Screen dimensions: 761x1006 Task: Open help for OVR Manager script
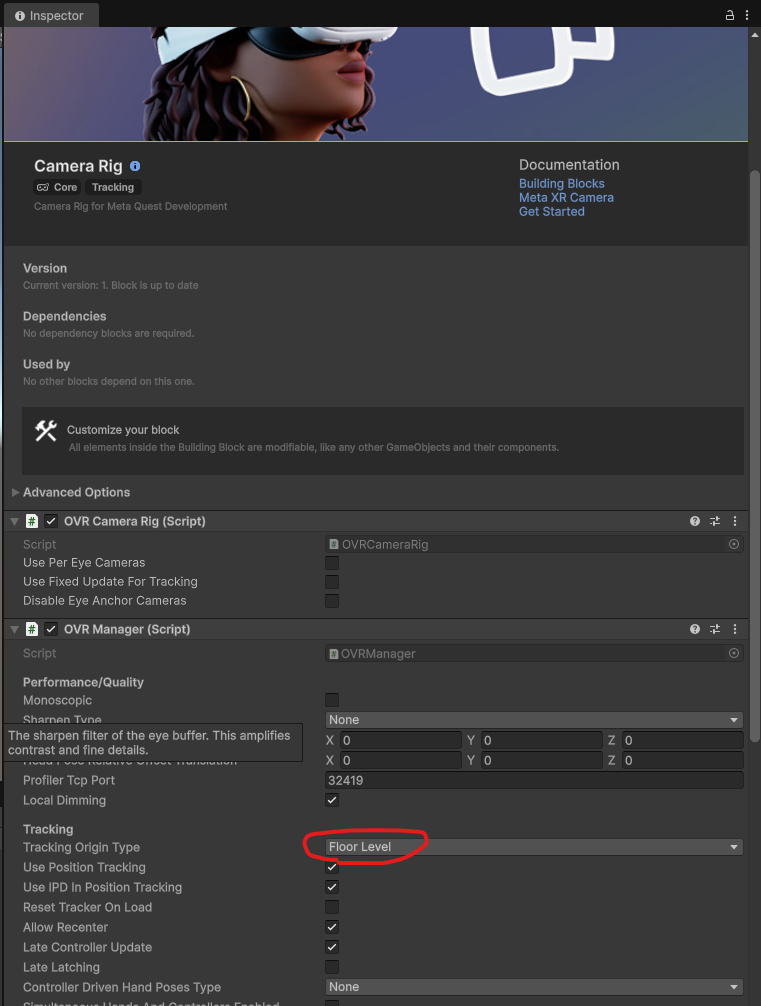[695, 629]
